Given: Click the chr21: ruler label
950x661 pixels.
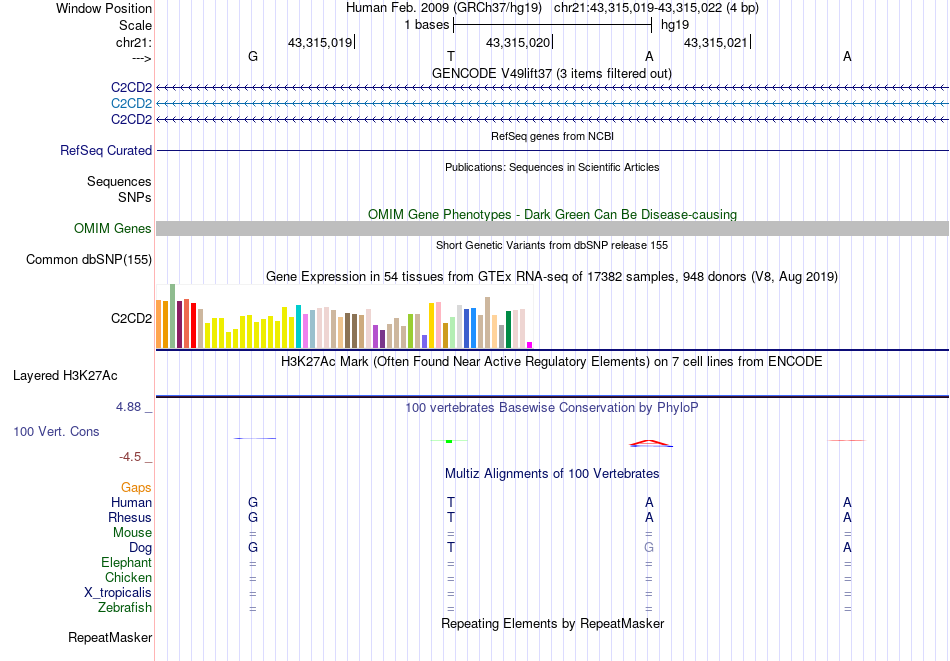Looking at the screenshot, I should pyautogui.click(x=133, y=42).
